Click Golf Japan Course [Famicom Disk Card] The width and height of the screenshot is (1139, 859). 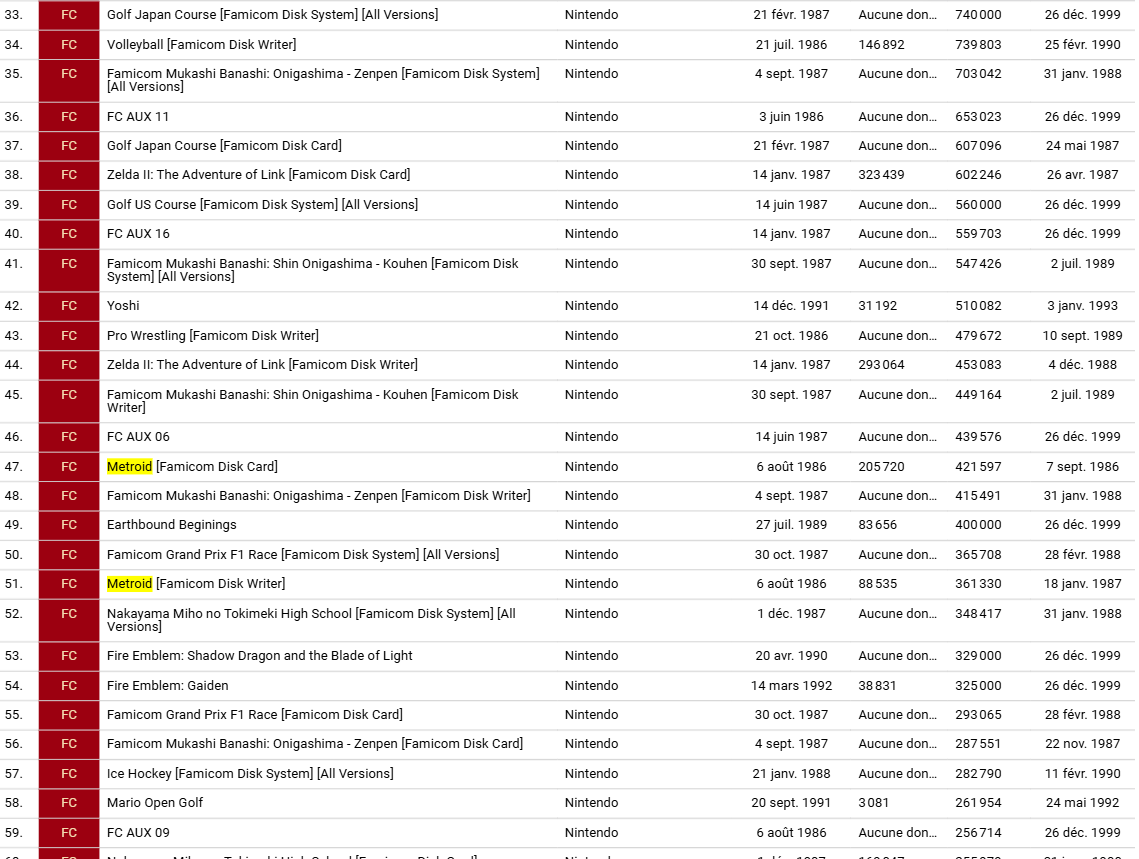[224, 145]
